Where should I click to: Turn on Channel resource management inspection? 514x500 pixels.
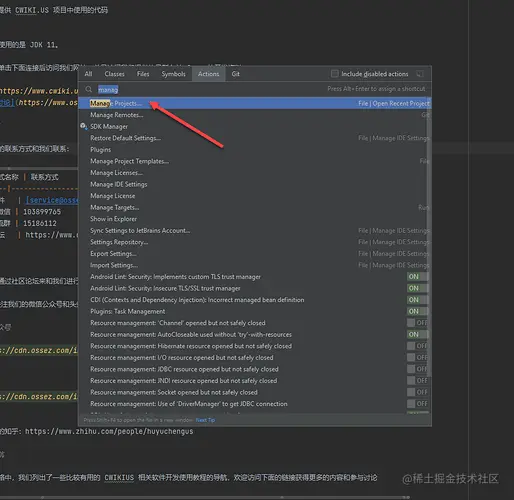click(x=417, y=323)
